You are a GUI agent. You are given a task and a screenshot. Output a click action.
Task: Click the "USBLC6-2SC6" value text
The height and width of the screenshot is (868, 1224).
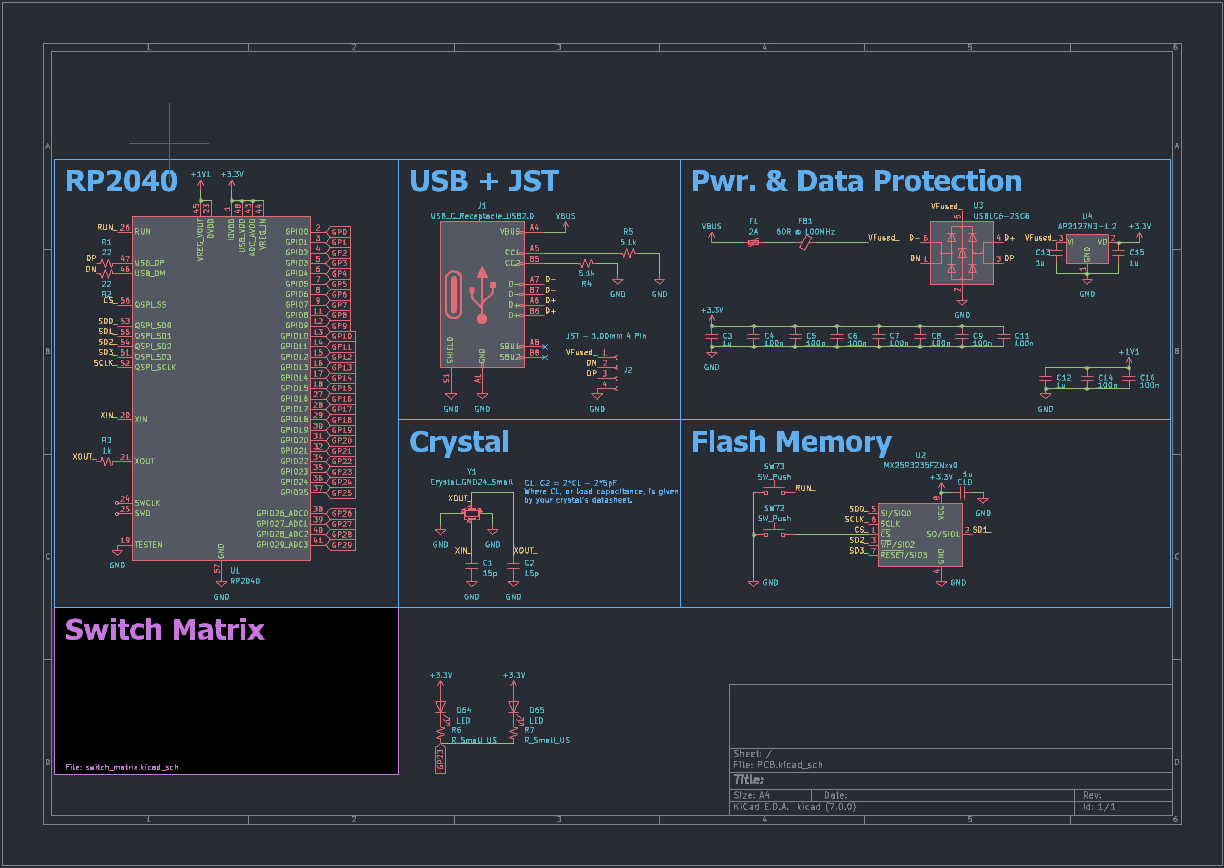pos(1002,215)
